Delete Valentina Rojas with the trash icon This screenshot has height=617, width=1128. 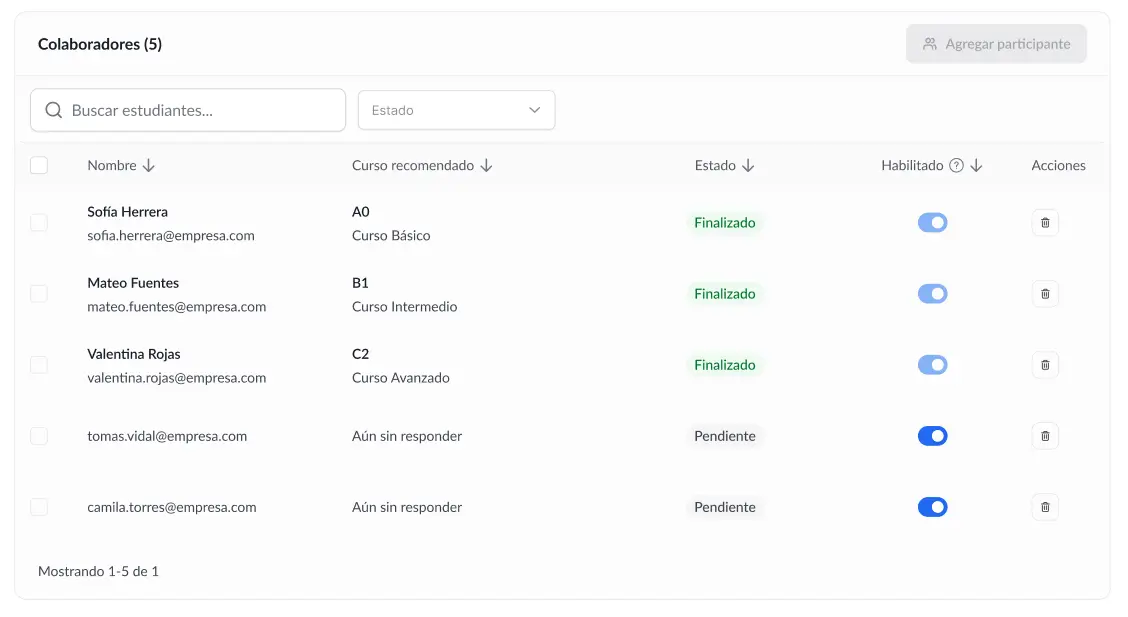click(x=1045, y=365)
